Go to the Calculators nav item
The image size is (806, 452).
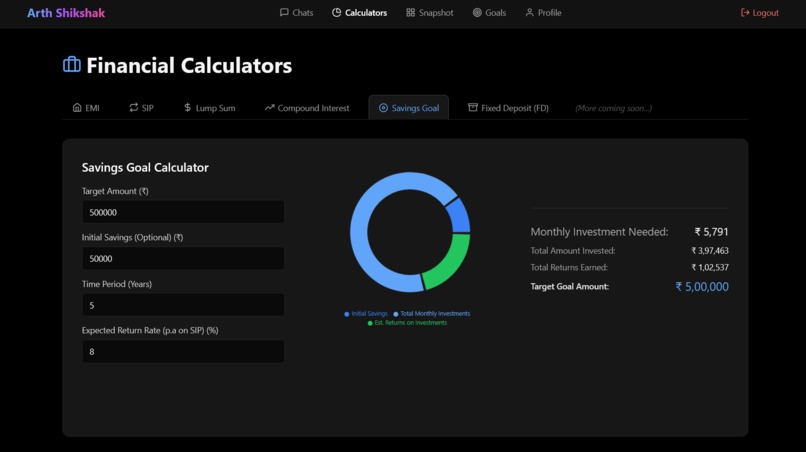click(x=359, y=12)
